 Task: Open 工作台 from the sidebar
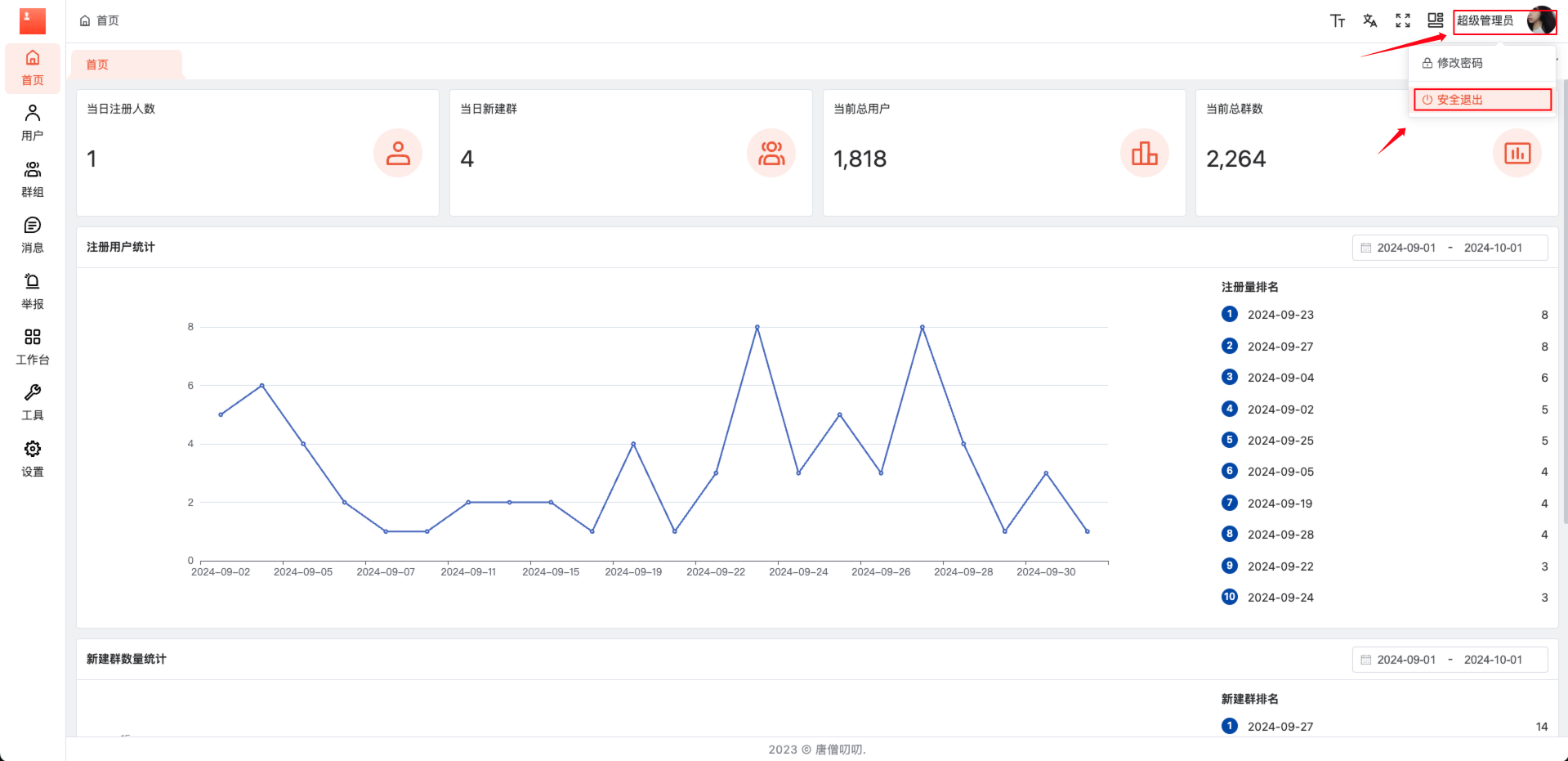click(33, 347)
